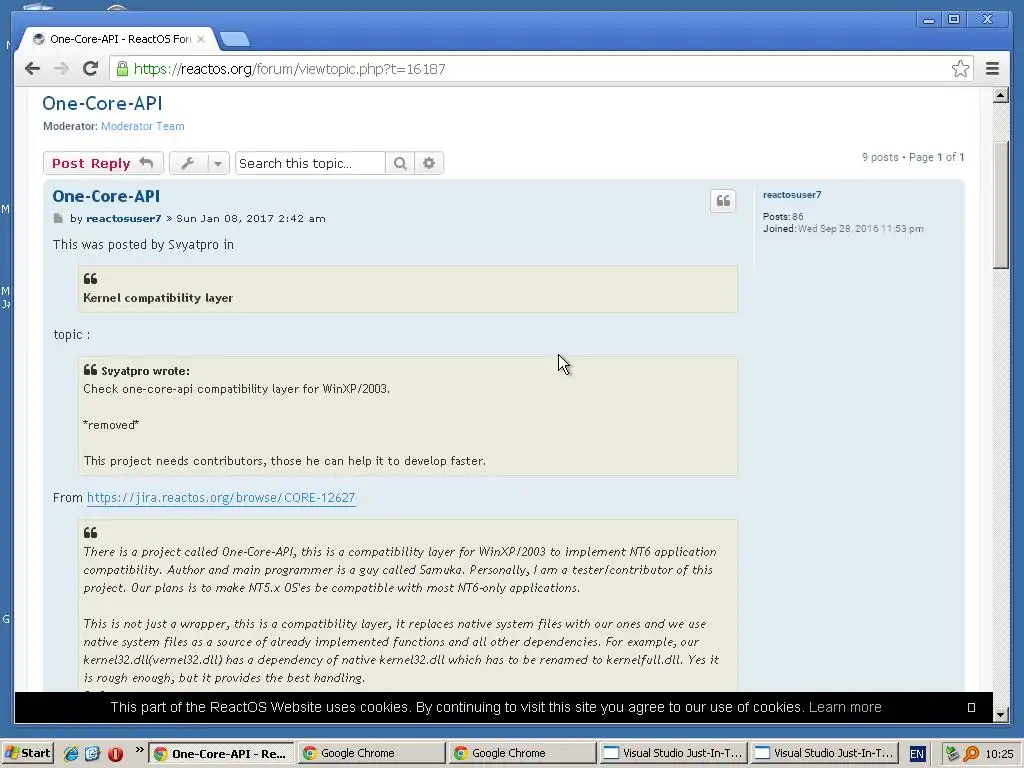Focus the 'Search this topic' field
The width and height of the screenshot is (1024, 768).
coord(310,163)
